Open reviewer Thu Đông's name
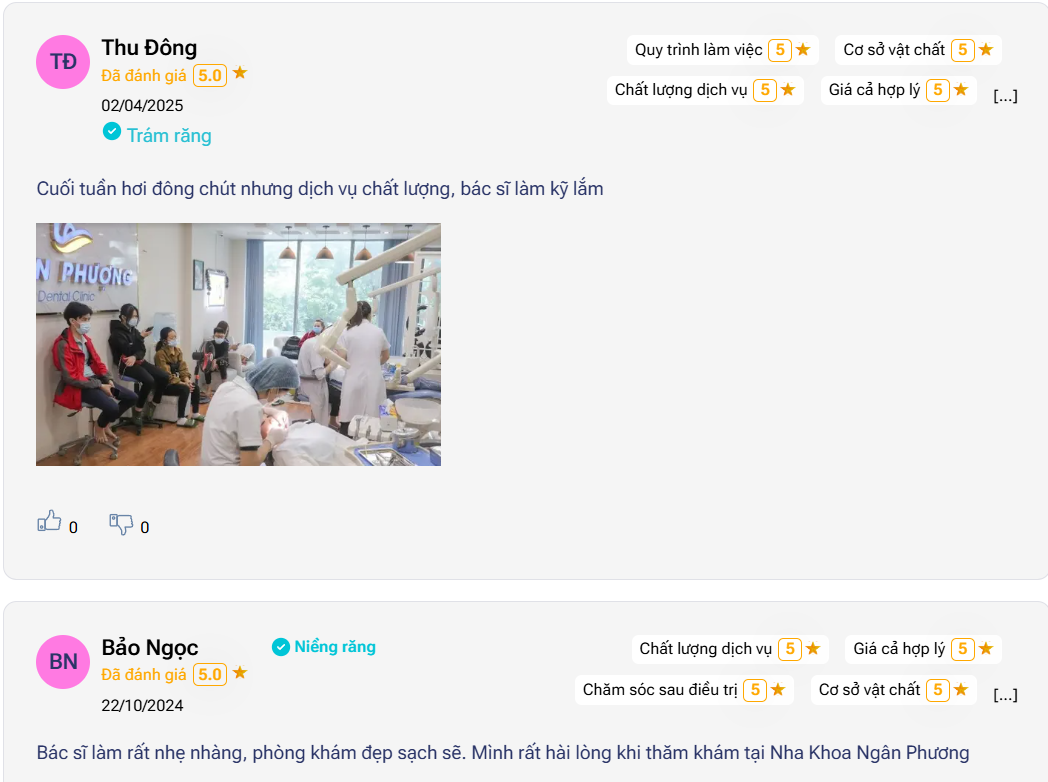 pyautogui.click(x=149, y=47)
